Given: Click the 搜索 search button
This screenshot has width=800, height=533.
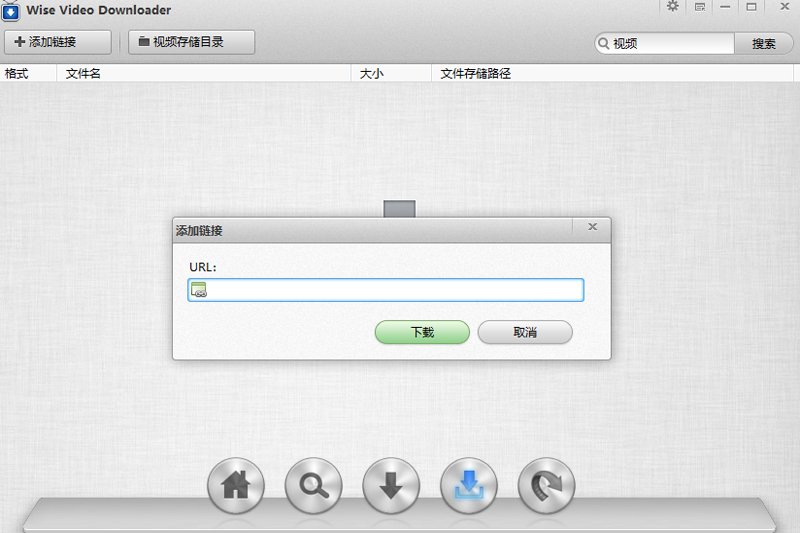Looking at the screenshot, I should (x=764, y=44).
